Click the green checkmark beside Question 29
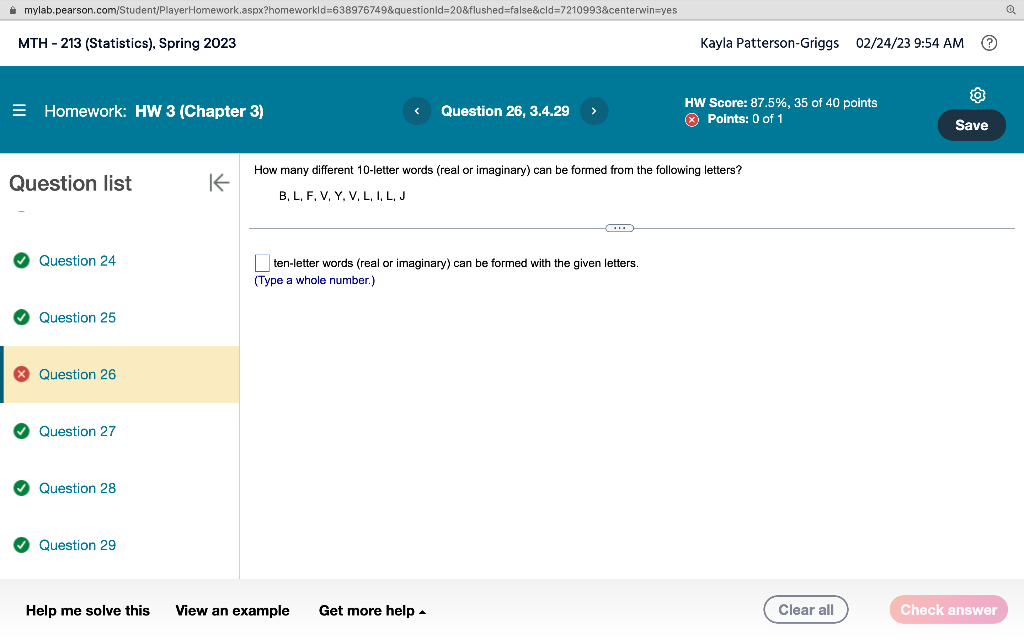1024x640 pixels. [x=21, y=545]
